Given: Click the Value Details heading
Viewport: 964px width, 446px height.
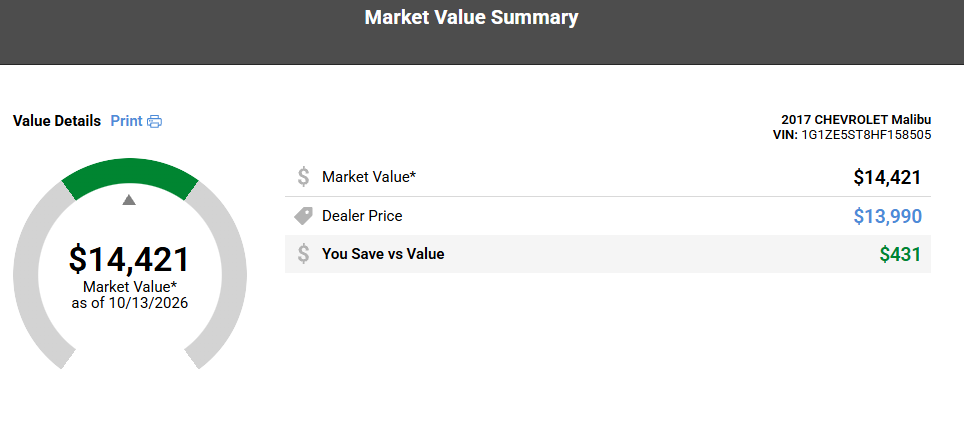Looking at the screenshot, I should pos(57,121).
